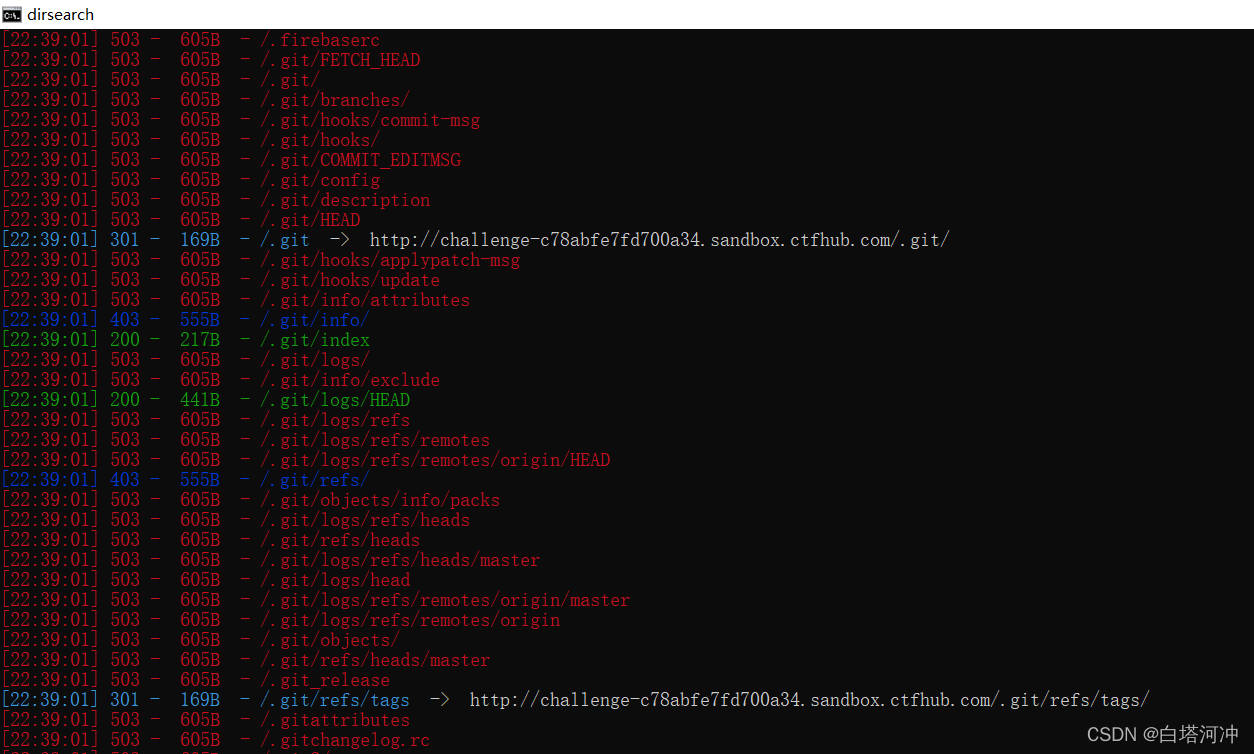This screenshot has height=754, width=1254.
Task: Click the /.gitattributes result entry
Action: click(x=335, y=719)
